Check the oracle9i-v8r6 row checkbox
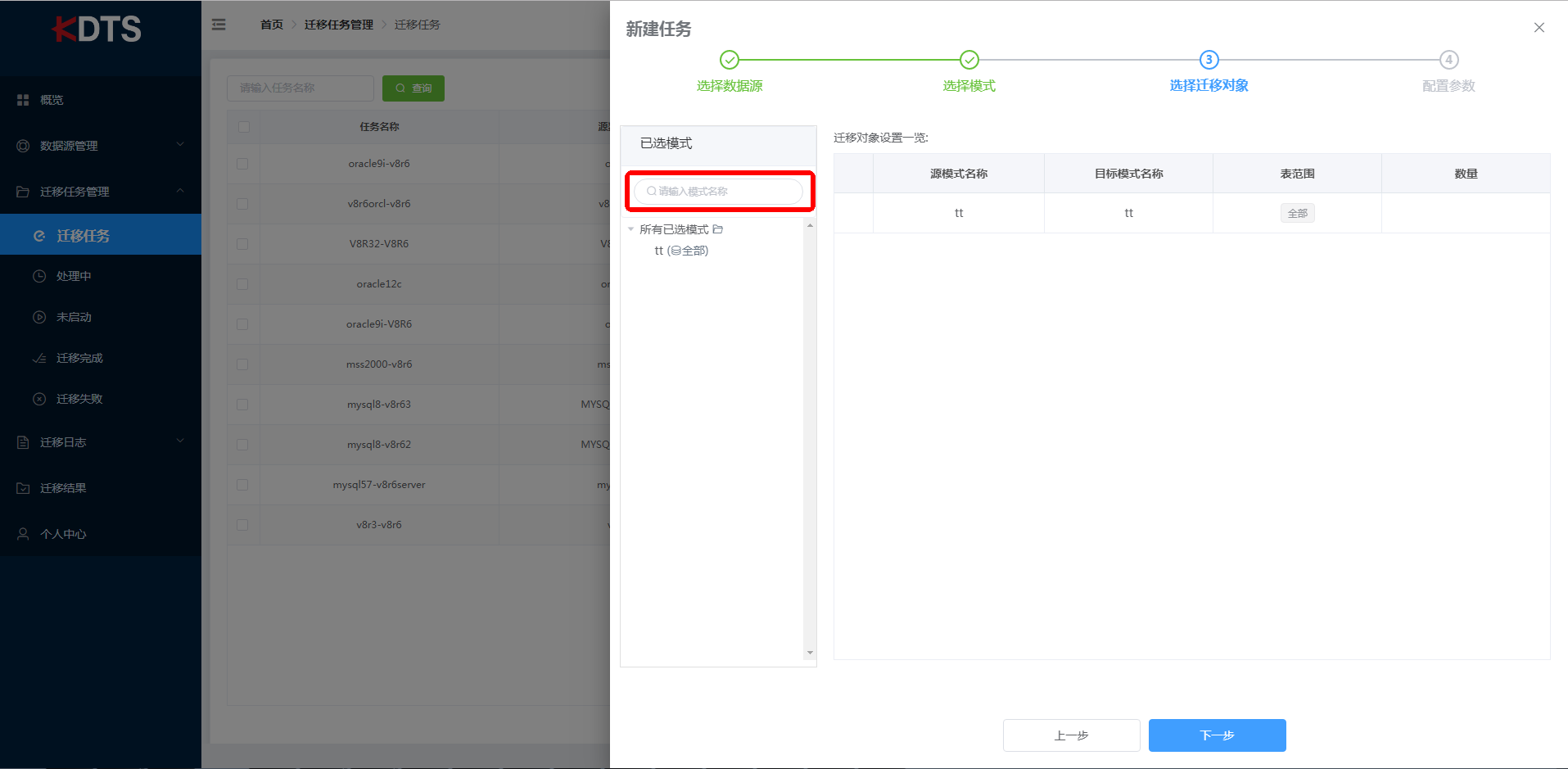This screenshot has height=769, width=1568. point(242,164)
